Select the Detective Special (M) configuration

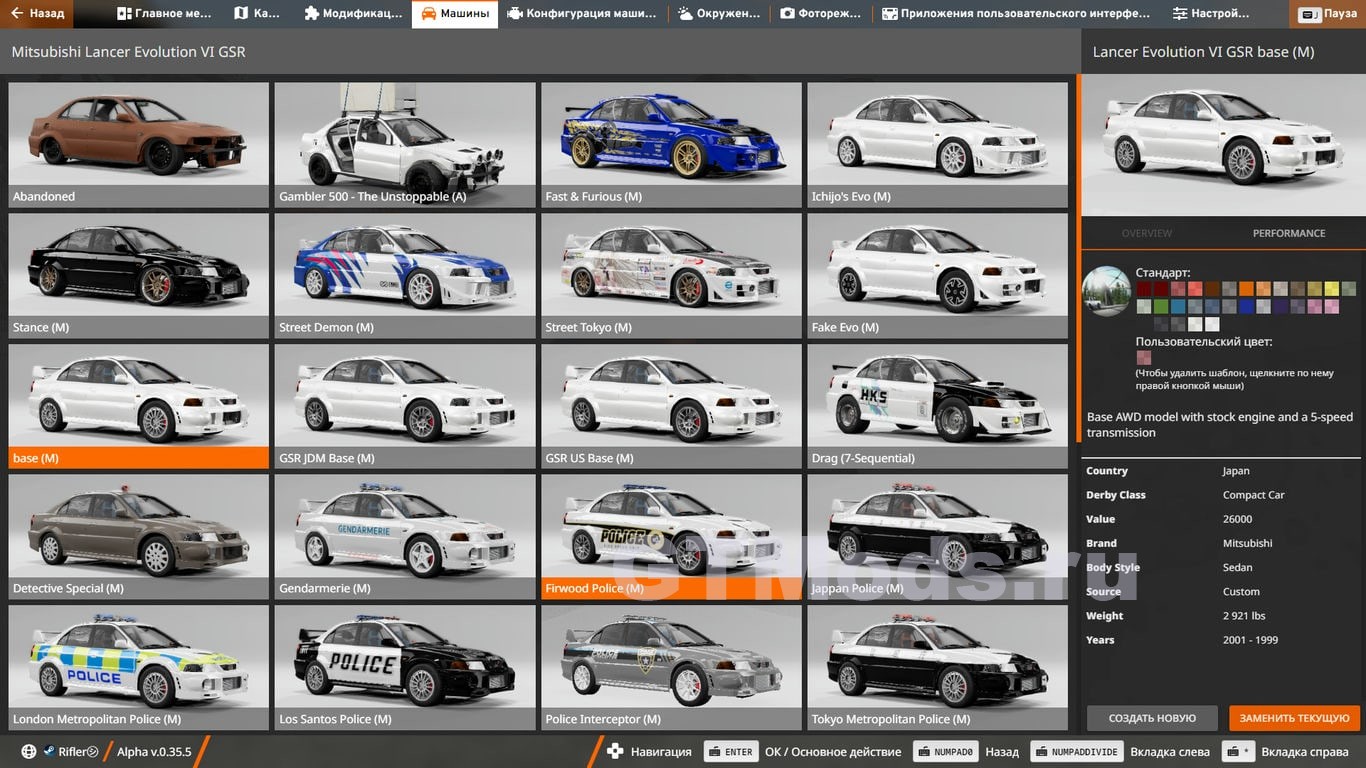click(138, 537)
